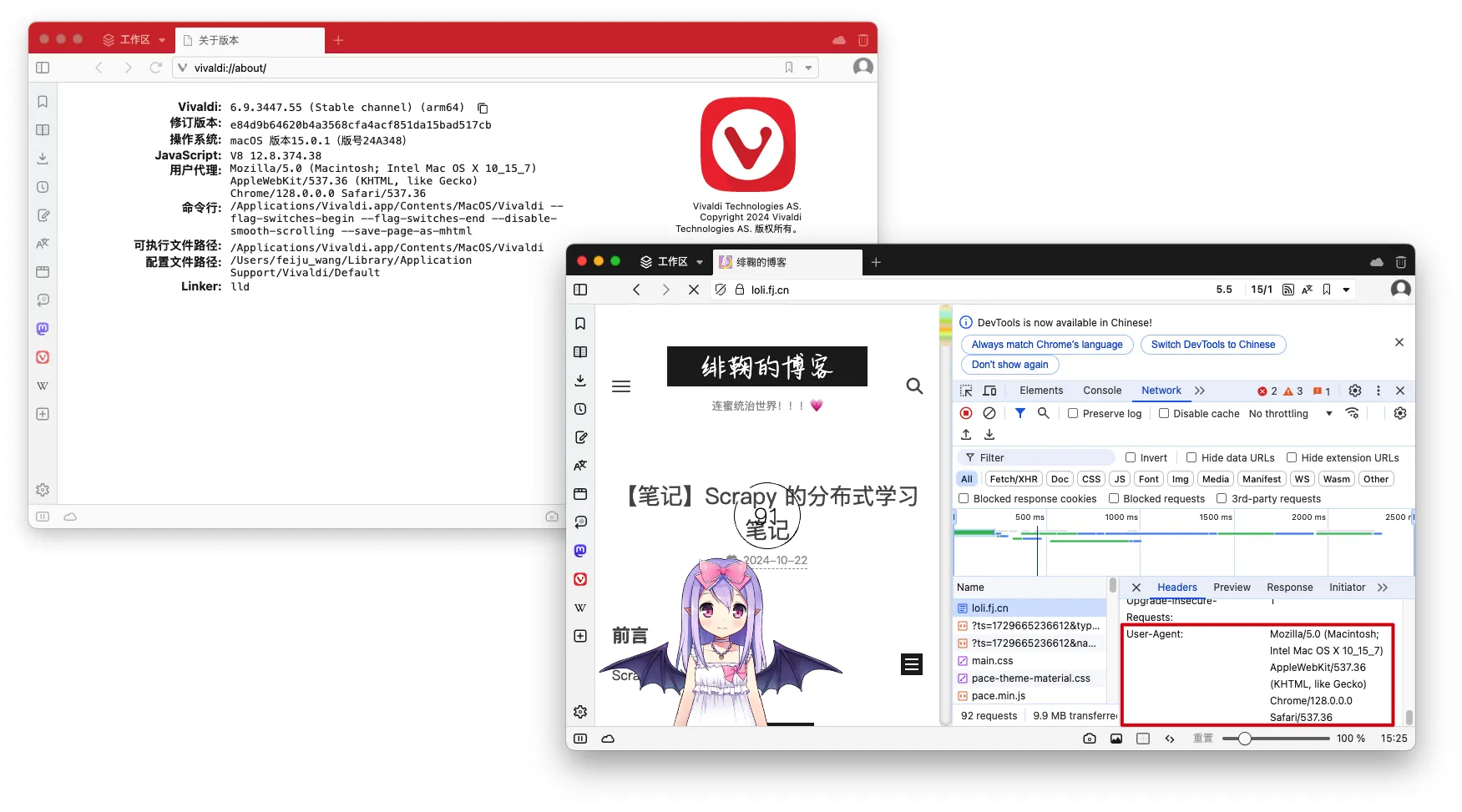Open the address bar dropdown arrow in the about window

pos(808,68)
